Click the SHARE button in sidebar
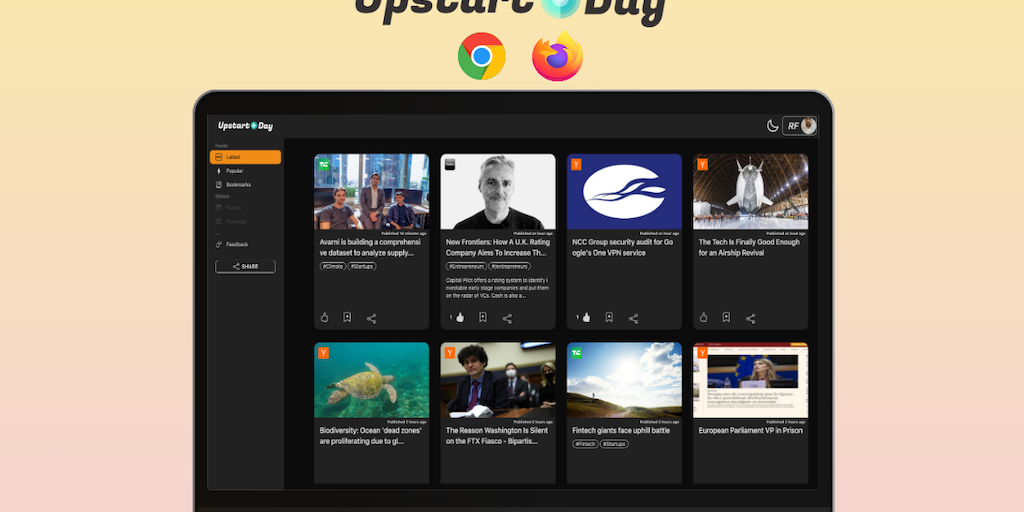 click(x=246, y=266)
